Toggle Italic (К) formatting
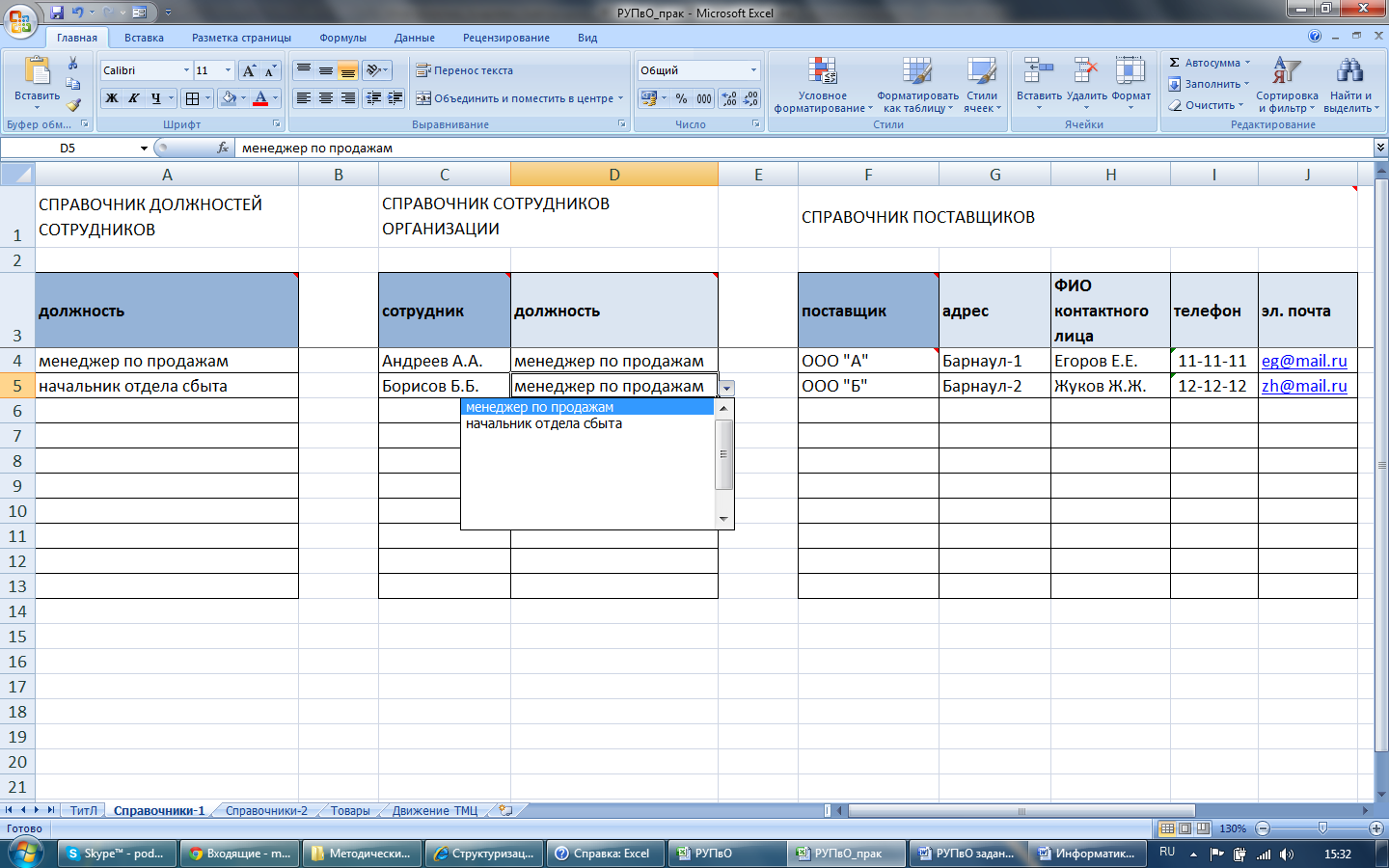 (x=134, y=98)
